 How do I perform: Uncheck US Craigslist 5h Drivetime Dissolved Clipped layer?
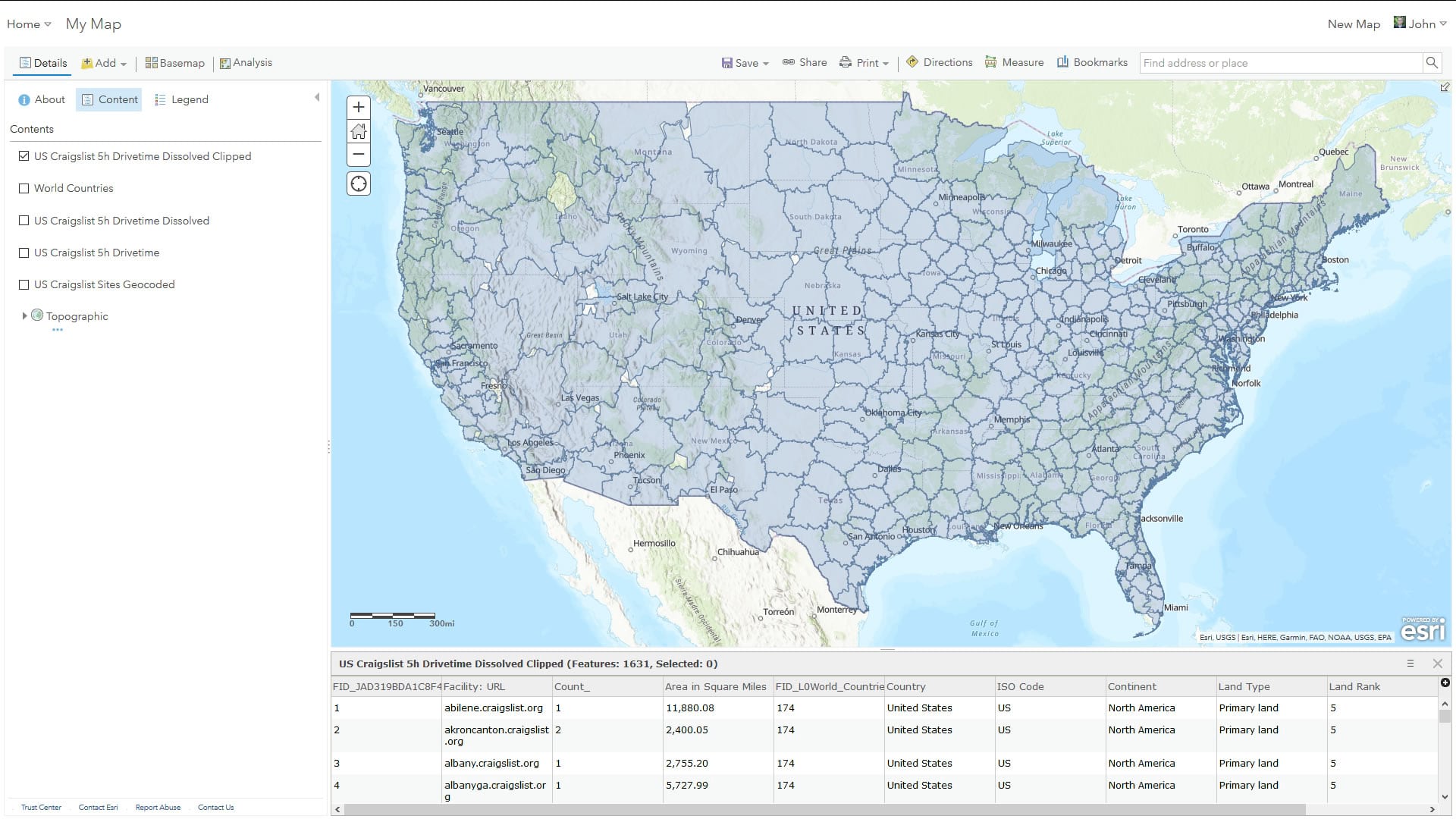pyautogui.click(x=24, y=156)
